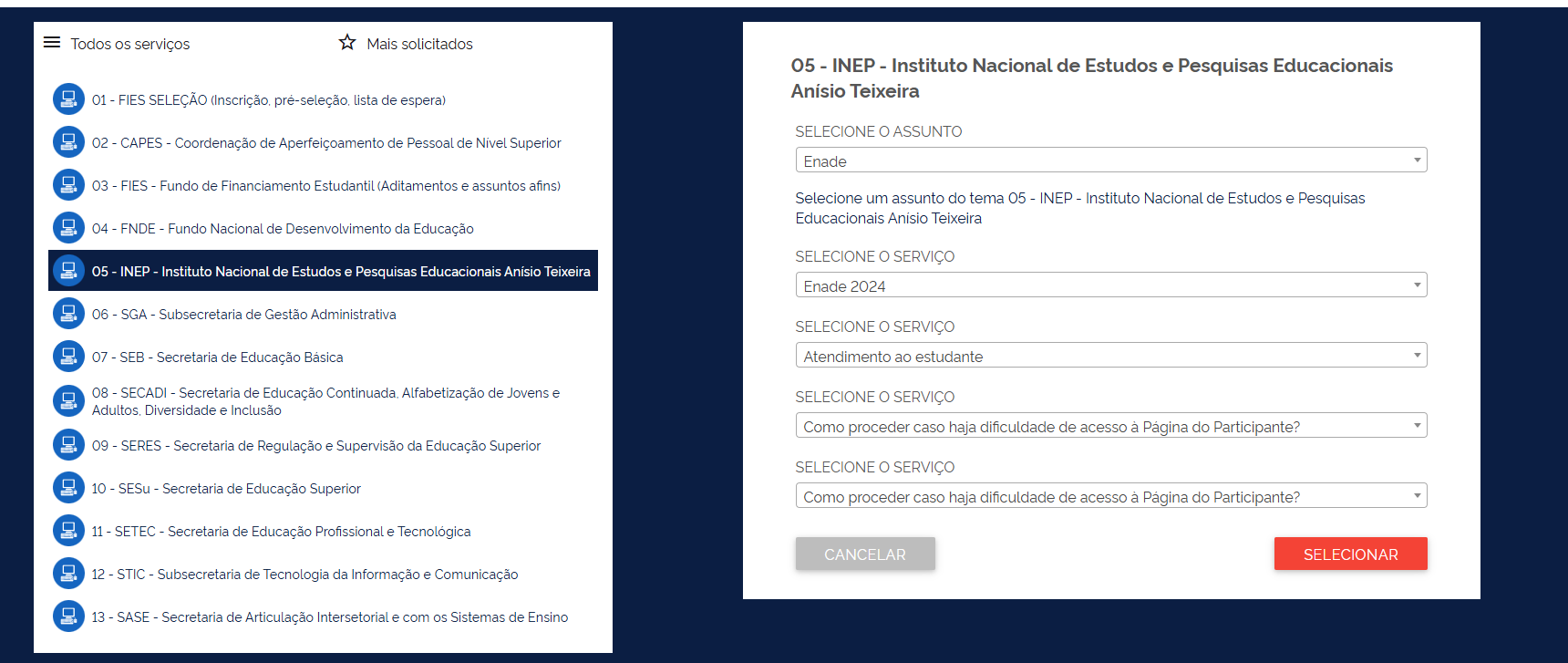Open the Selecione o Assunto dropdown showing Enade
Image resolution: width=1568 pixels, height=663 pixels.
tap(1111, 161)
